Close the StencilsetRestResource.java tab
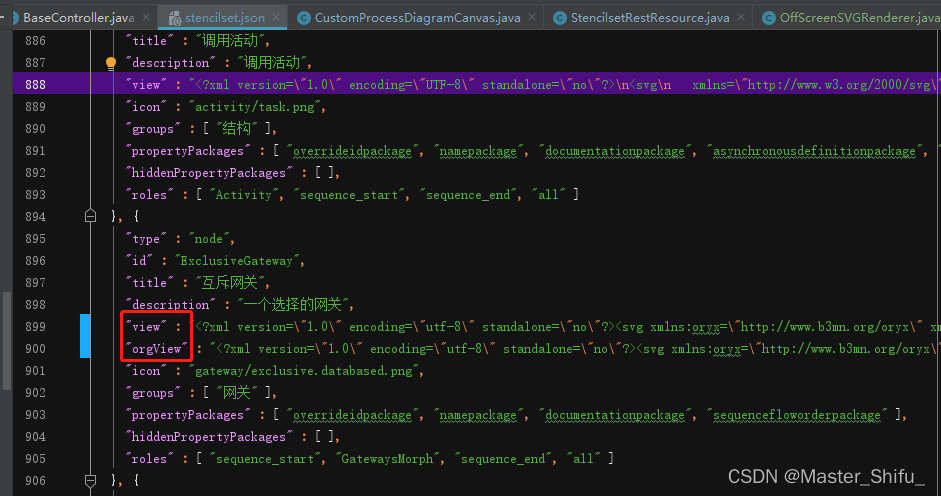 [741, 17]
